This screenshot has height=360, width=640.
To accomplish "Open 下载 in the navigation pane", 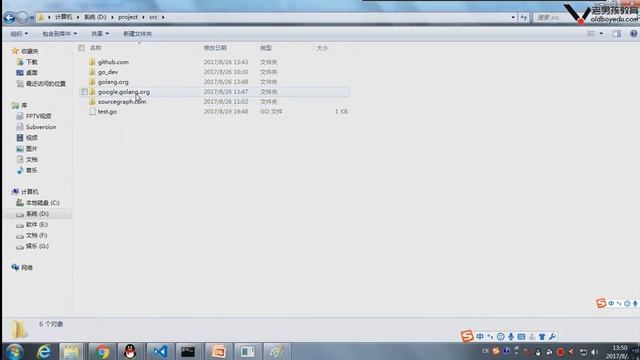I will click(x=31, y=62).
